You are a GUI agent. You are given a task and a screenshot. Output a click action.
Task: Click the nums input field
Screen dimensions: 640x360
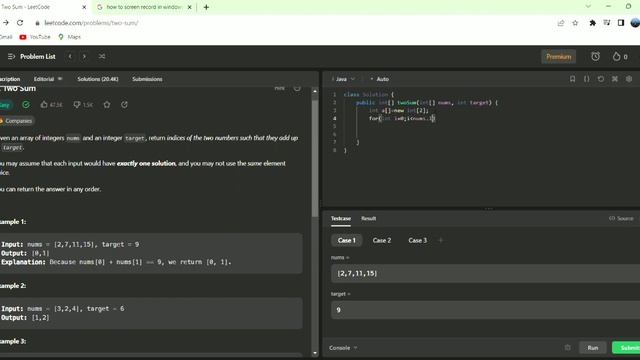tap(485, 273)
